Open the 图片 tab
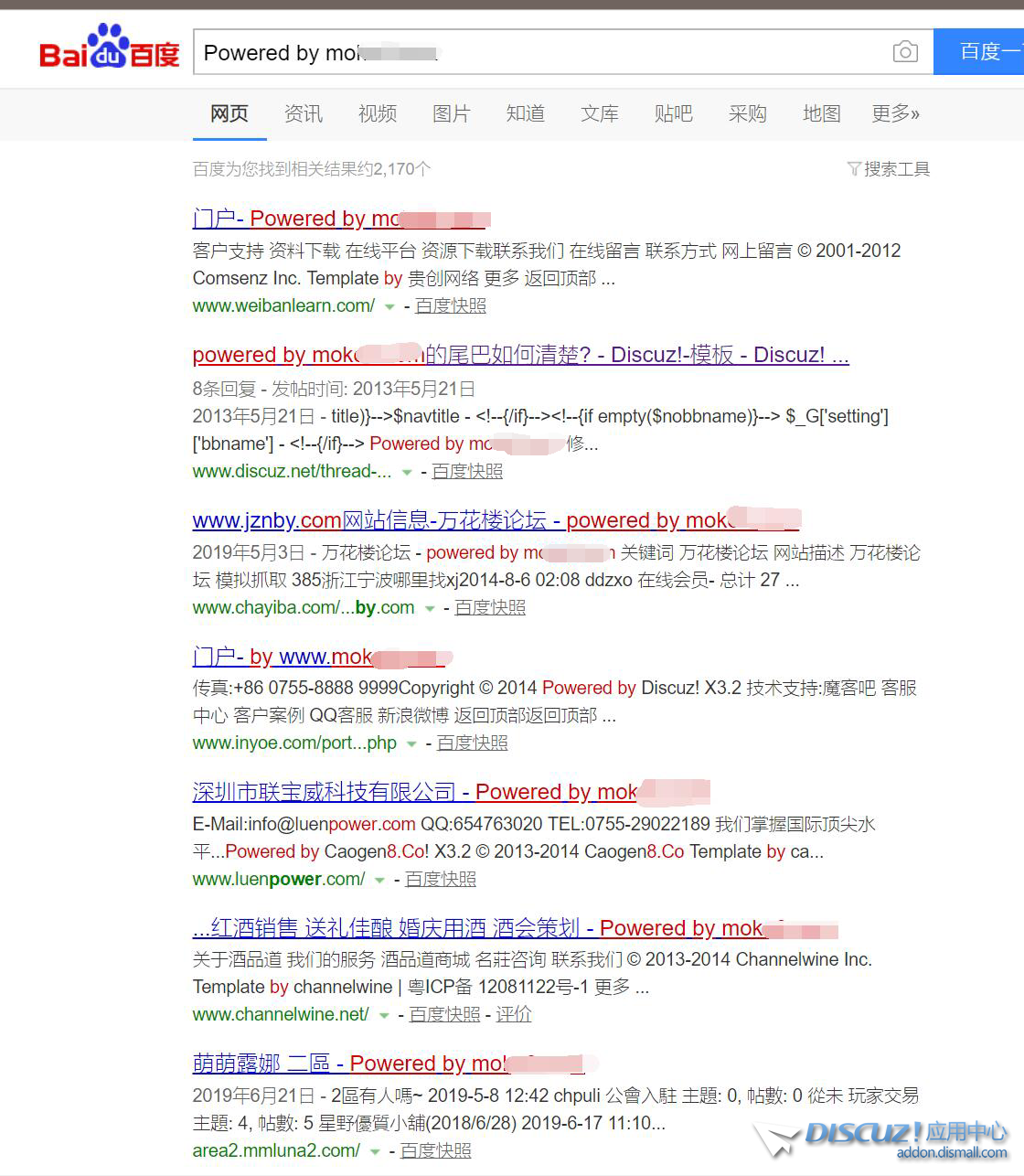The width and height of the screenshot is (1024, 1176). pos(451,113)
